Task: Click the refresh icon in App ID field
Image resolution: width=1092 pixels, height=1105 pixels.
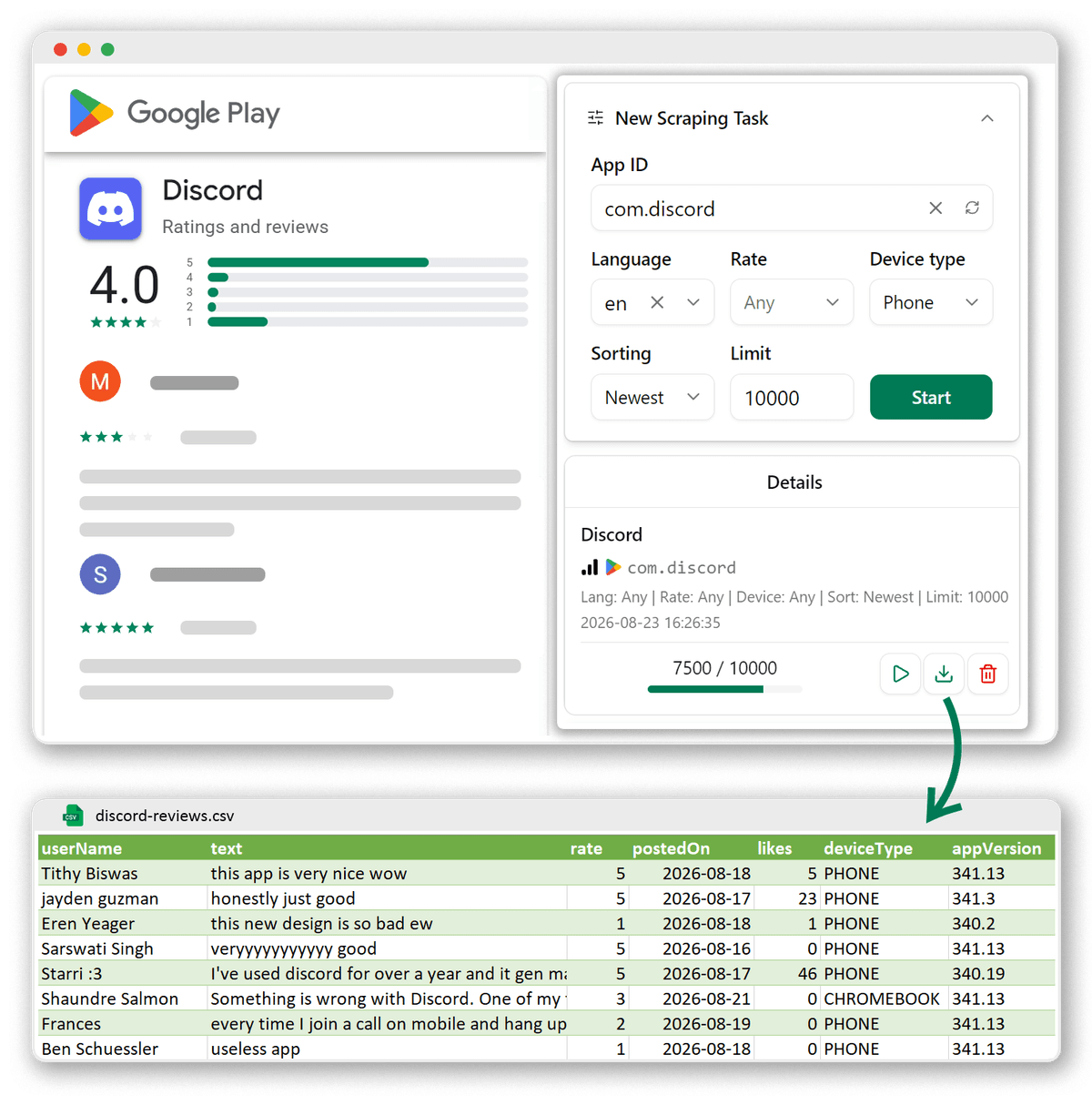Action: point(972,208)
